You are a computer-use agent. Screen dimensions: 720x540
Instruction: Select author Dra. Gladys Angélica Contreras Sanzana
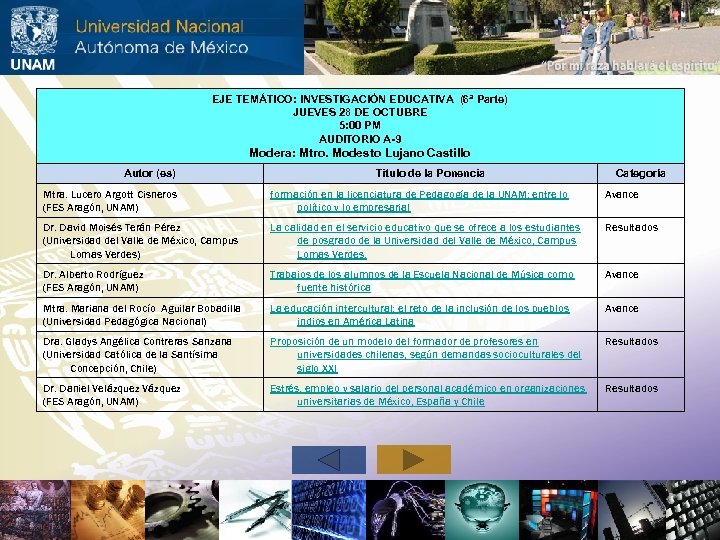tap(137, 341)
